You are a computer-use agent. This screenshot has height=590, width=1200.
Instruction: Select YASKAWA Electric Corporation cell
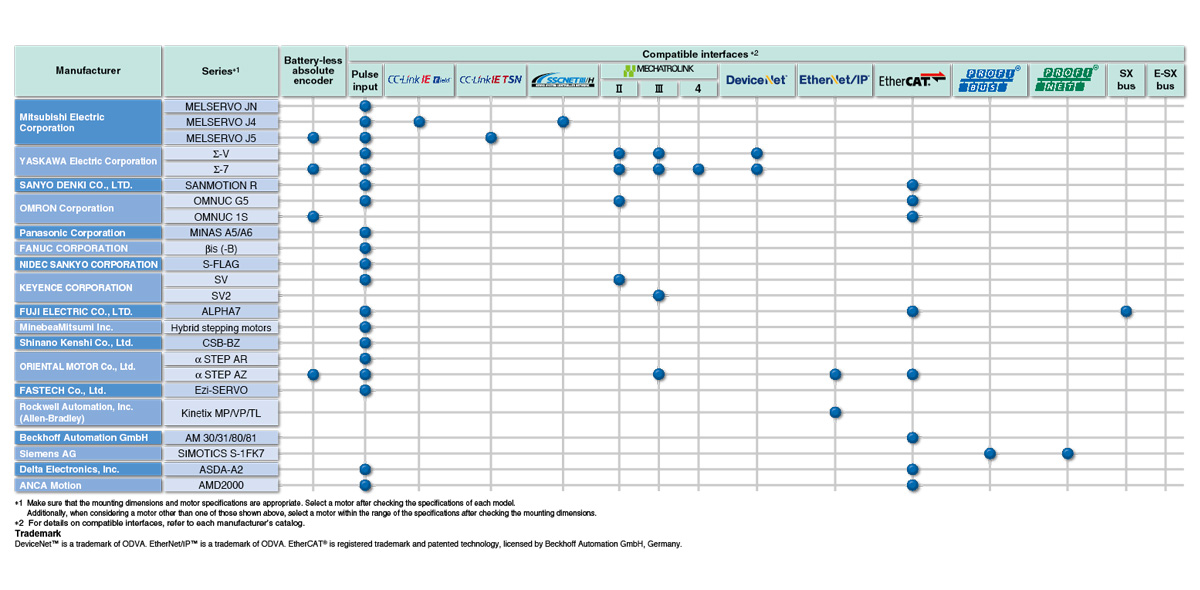point(88,161)
